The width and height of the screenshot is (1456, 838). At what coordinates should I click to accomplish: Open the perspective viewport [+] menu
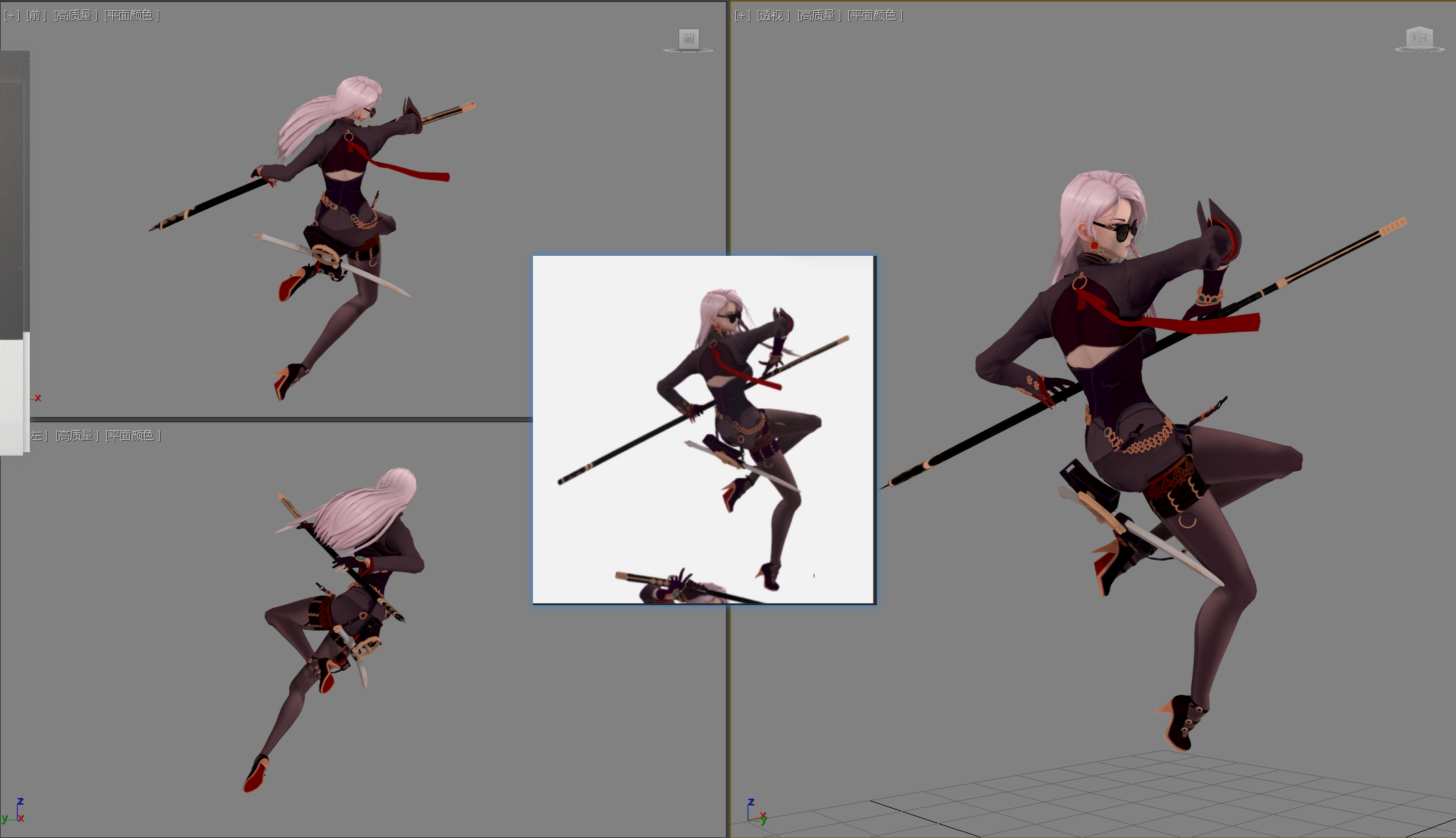[x=742, y=16]
